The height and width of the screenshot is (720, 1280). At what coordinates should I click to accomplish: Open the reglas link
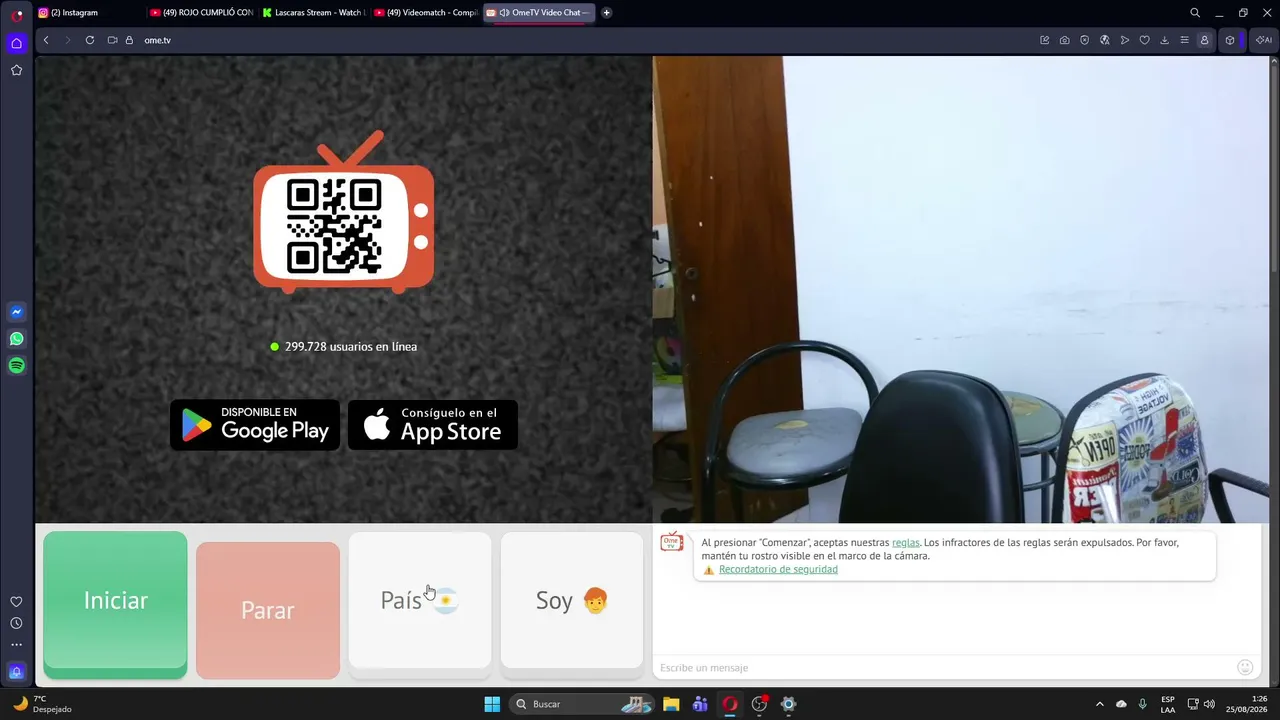pos(906,542)
